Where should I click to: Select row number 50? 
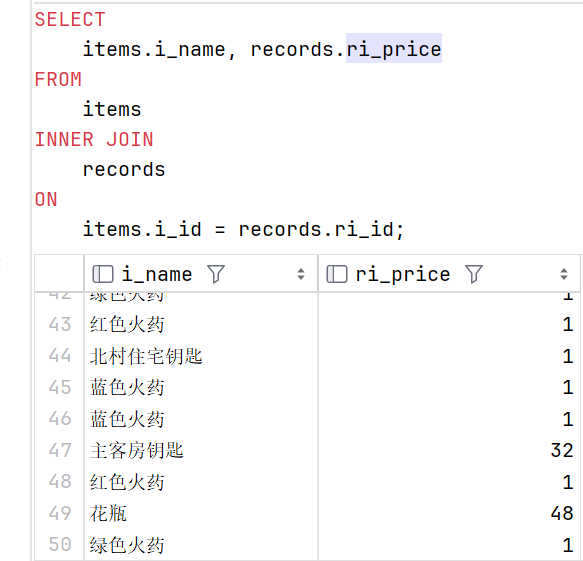tap(59, 545)
